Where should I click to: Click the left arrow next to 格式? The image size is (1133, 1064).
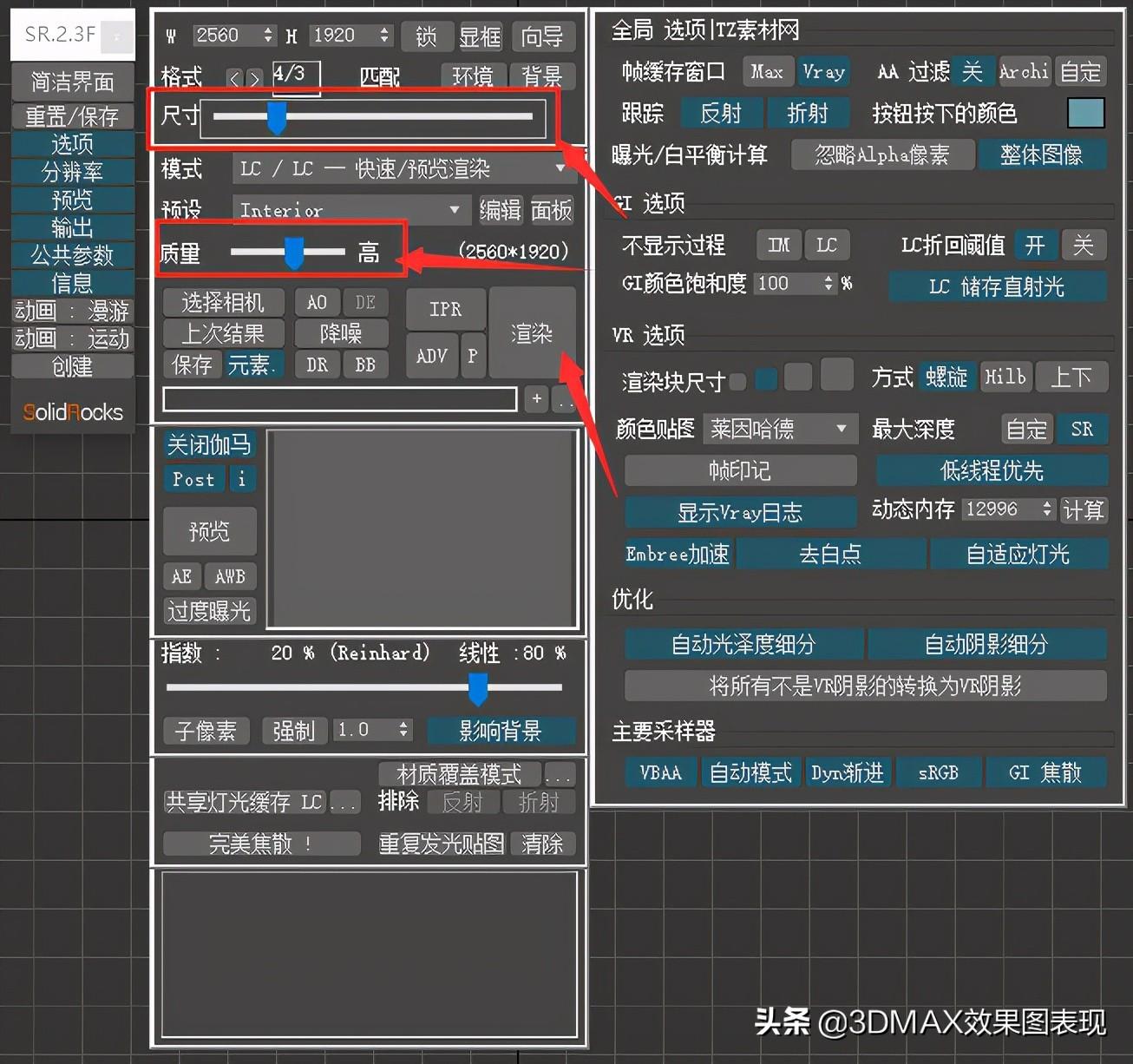[234, 79]
